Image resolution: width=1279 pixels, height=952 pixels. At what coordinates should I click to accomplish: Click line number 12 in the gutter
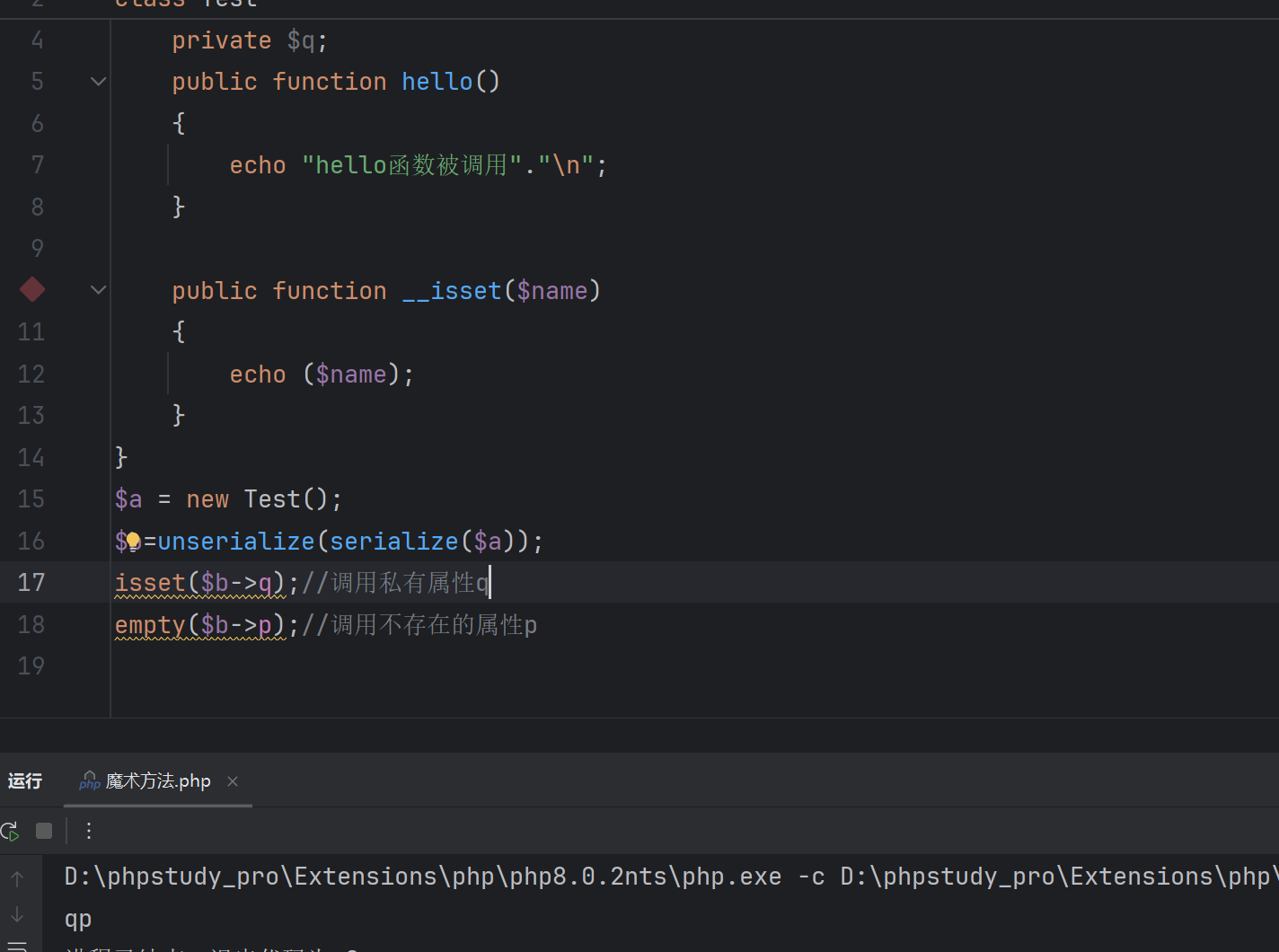pyautogui.click(x=31, y=374)
